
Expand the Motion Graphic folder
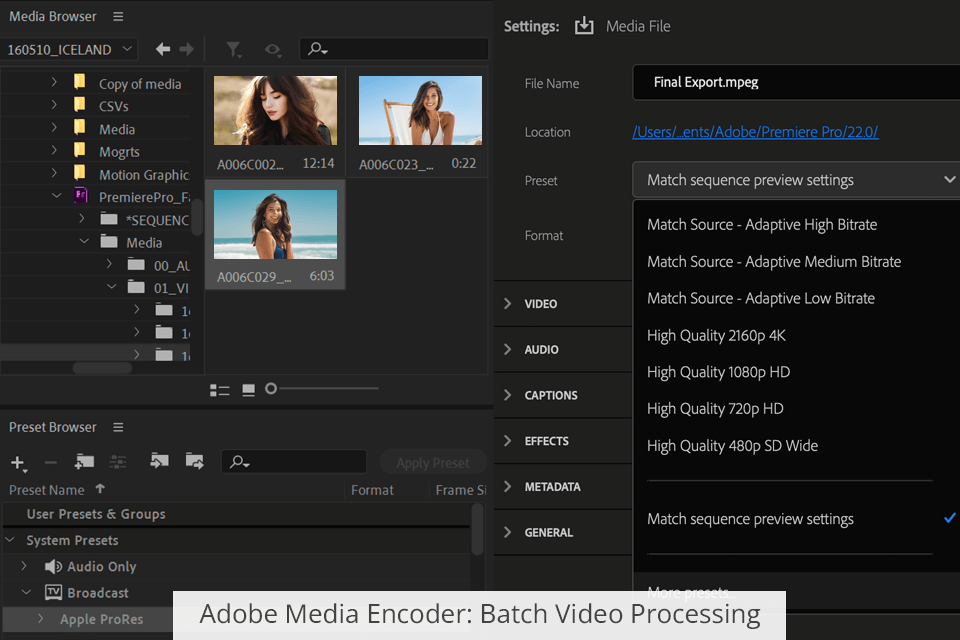pyautogui.click(x=54, y=173)
